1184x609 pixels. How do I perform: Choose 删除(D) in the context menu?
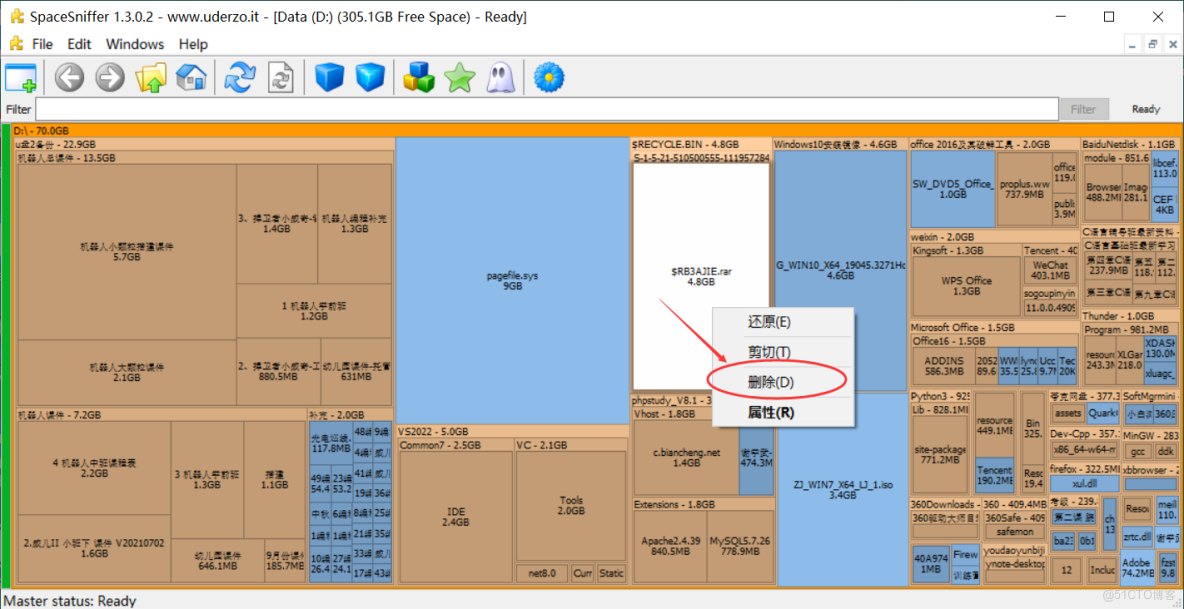click(784, 383)
